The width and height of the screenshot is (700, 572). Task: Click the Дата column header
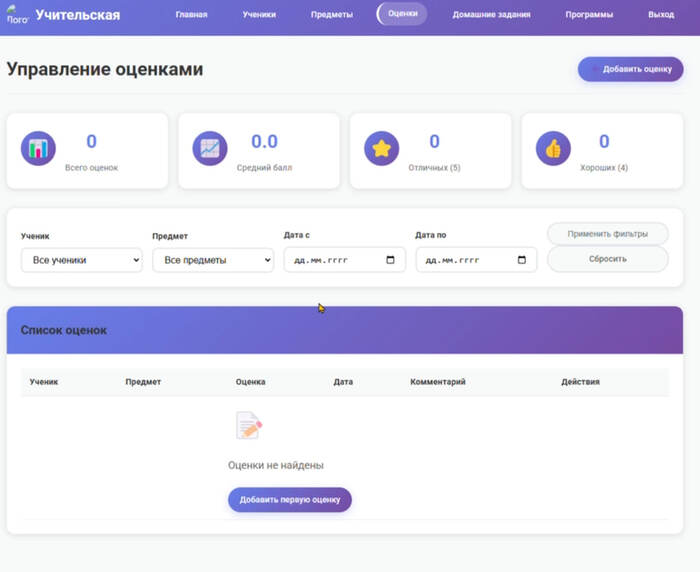[343, 382]
